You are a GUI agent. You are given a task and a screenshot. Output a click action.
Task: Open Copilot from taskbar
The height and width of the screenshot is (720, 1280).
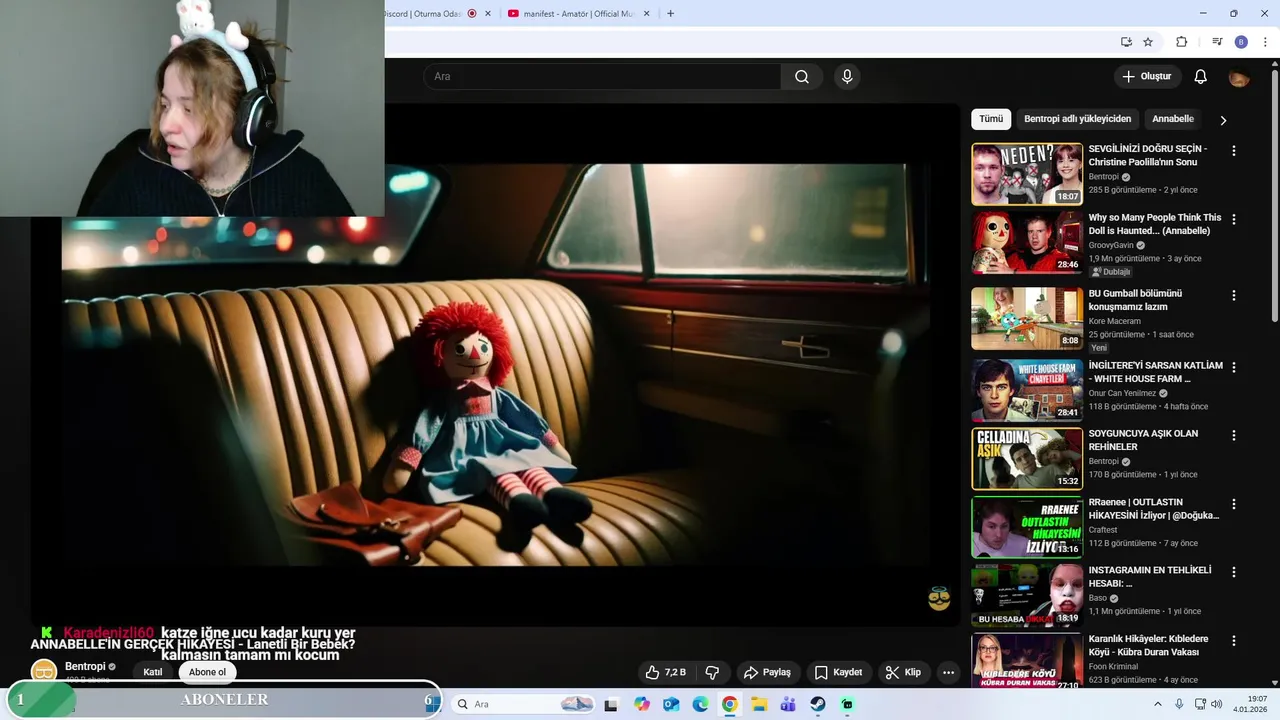click(641, 704)
